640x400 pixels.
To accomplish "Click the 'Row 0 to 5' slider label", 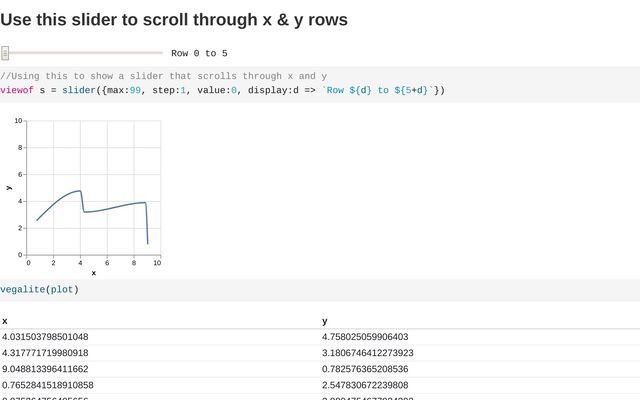I will [199, 53].
